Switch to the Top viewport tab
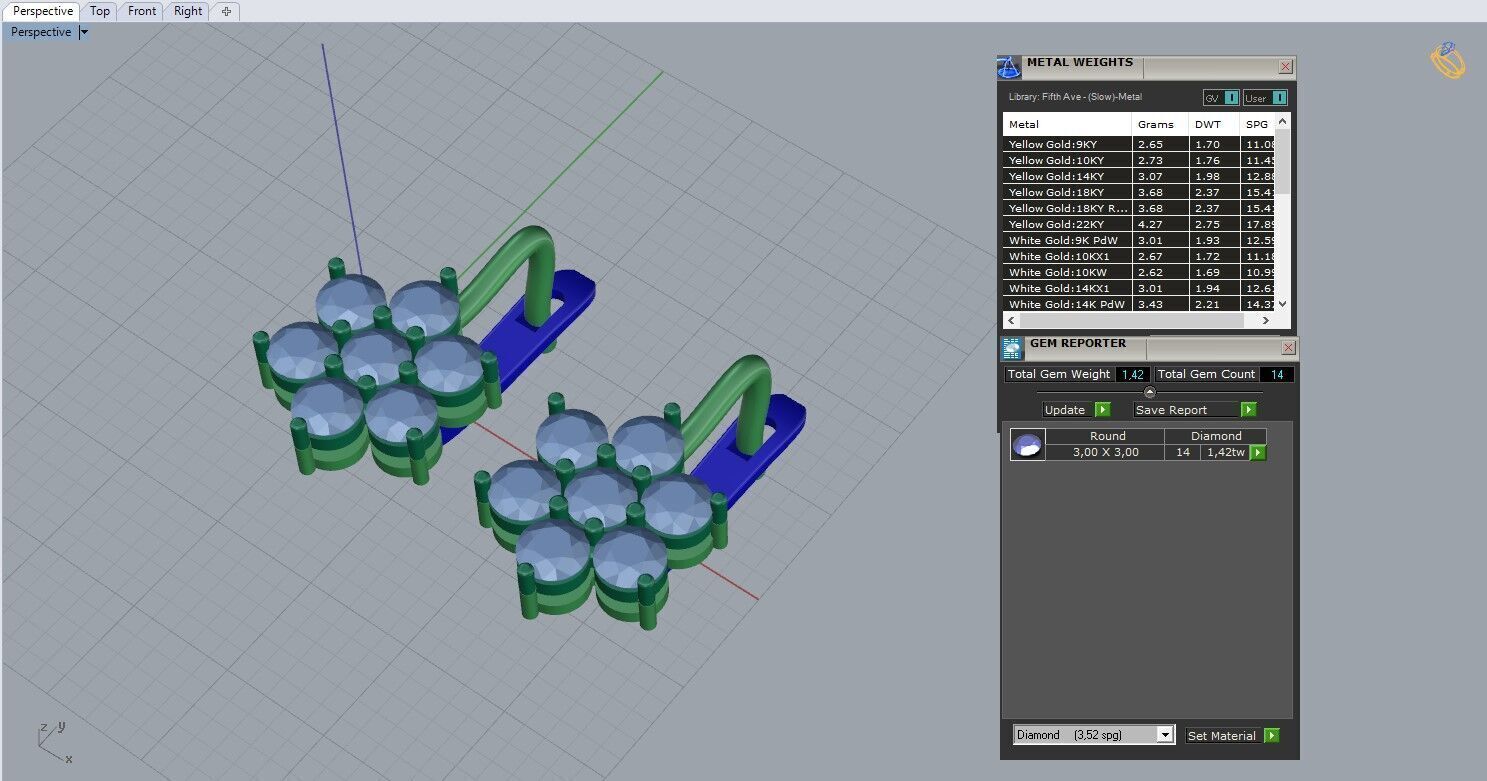1487x781 pixels. 100,11
